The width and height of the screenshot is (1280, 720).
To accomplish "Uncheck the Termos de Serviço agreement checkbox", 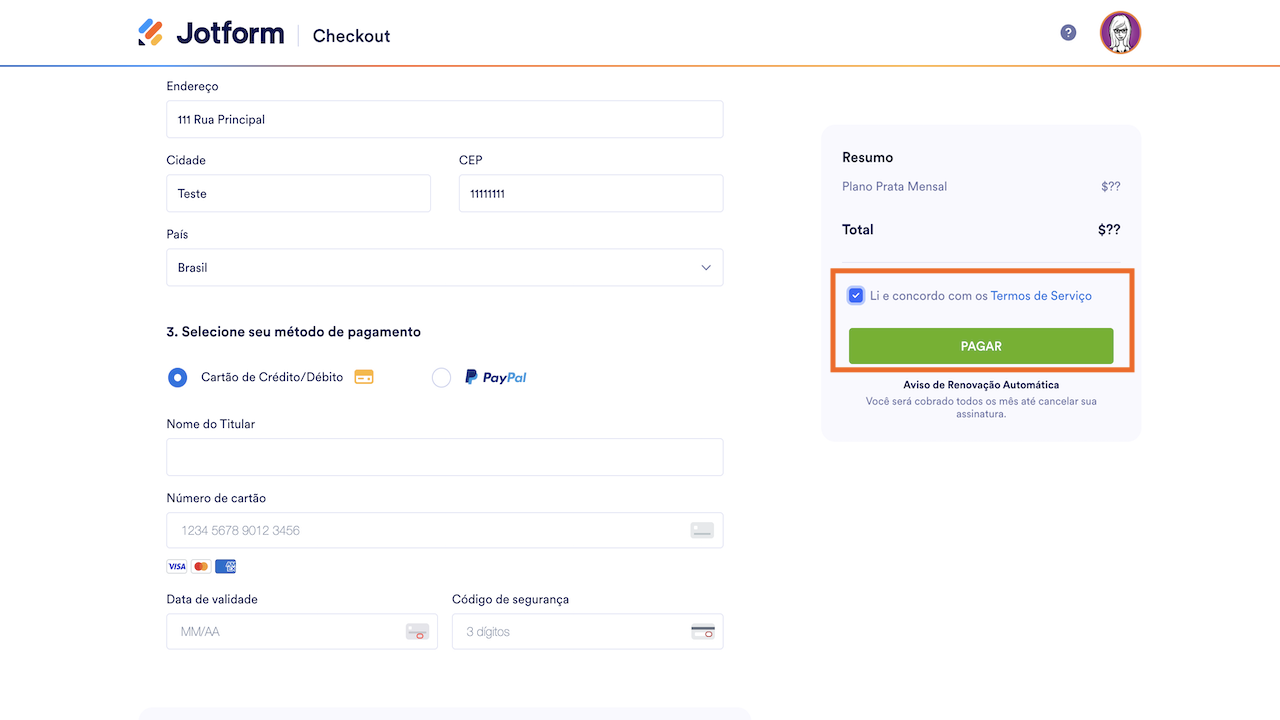I will pyautogui.click(x=856, y=296).
